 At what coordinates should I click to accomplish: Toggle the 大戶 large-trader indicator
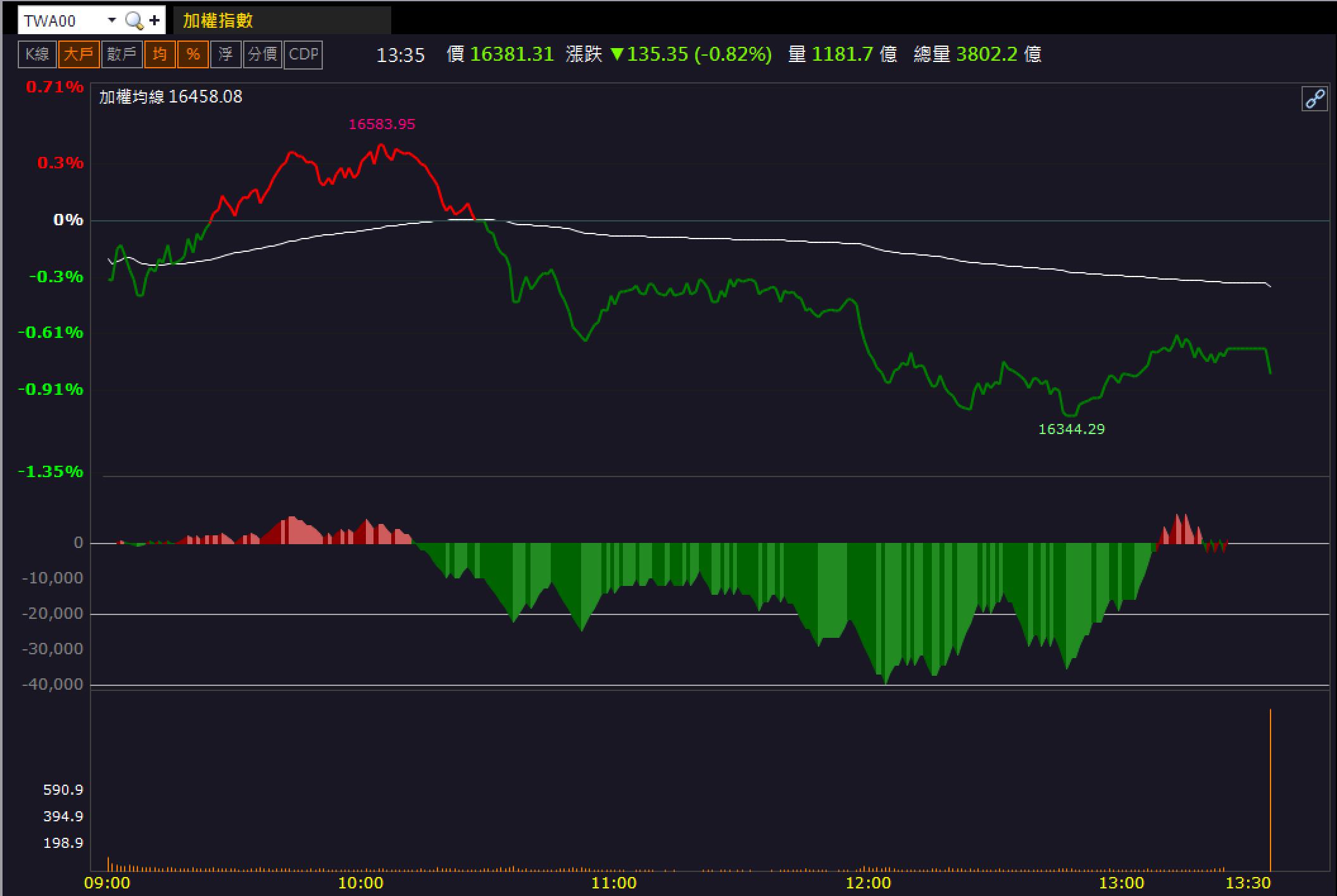[79, 54]
